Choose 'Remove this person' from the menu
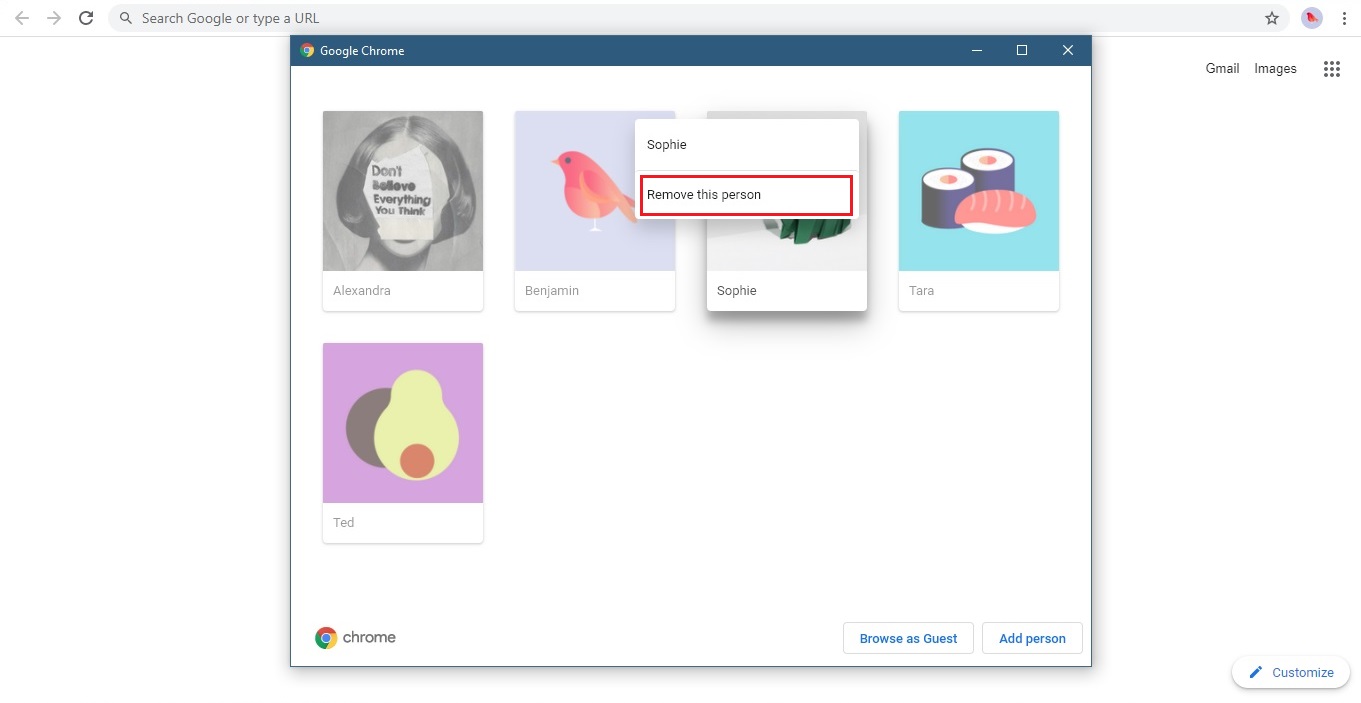The image size is (1361, 703). point(745,194)
